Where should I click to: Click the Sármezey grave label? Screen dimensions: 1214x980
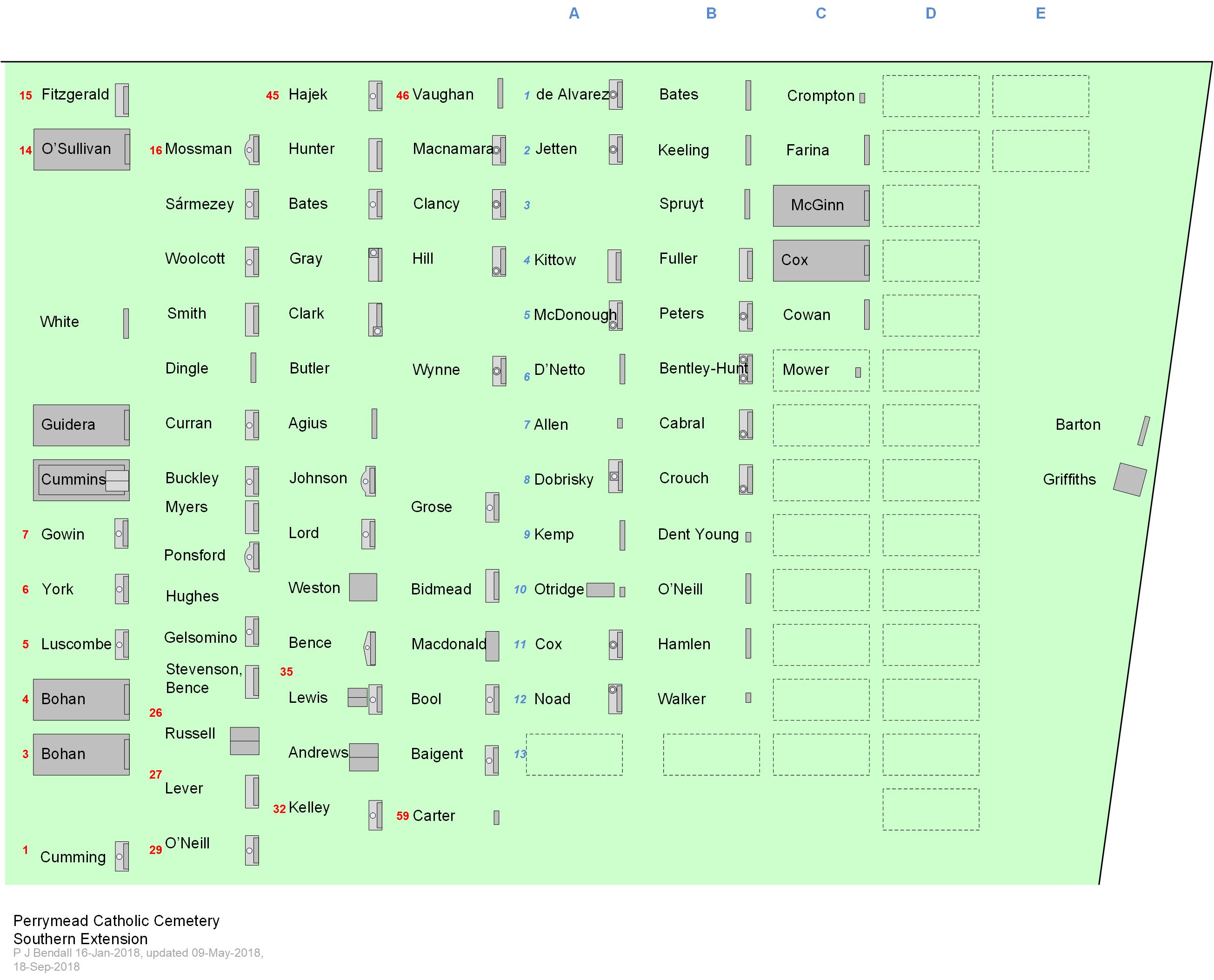[199, 204]
